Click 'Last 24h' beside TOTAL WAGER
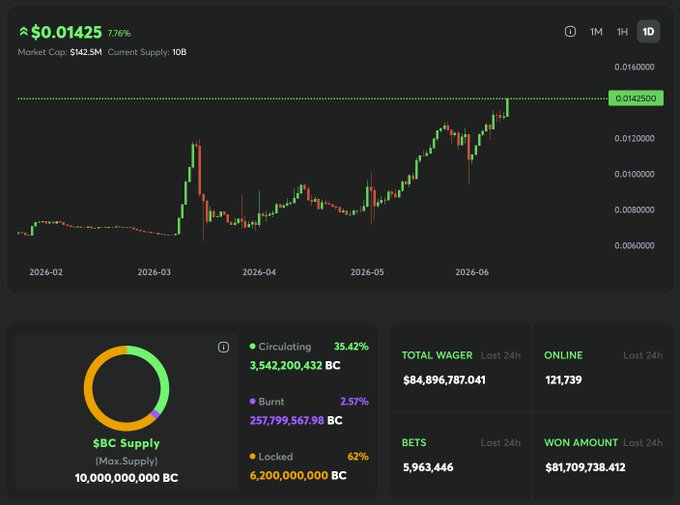 [x=500, y=355]
